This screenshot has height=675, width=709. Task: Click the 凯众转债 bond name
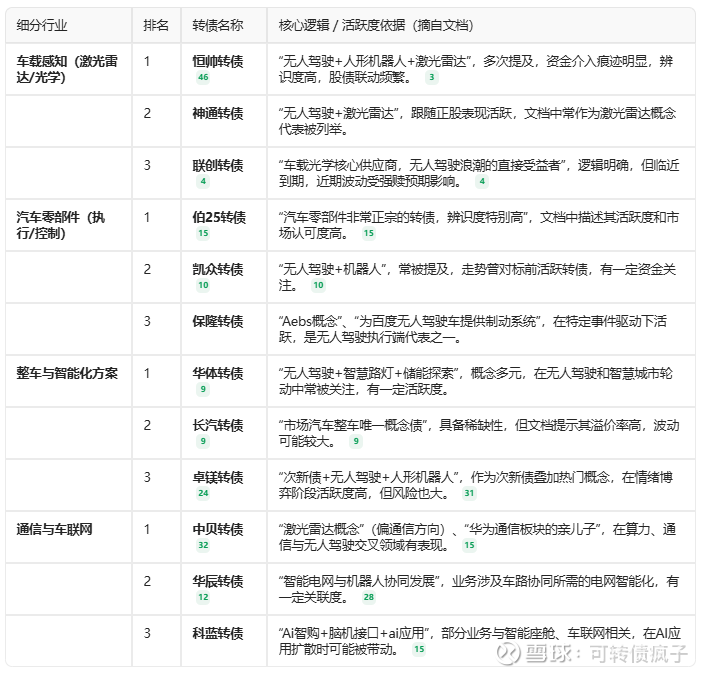click(x=218, y=269)
